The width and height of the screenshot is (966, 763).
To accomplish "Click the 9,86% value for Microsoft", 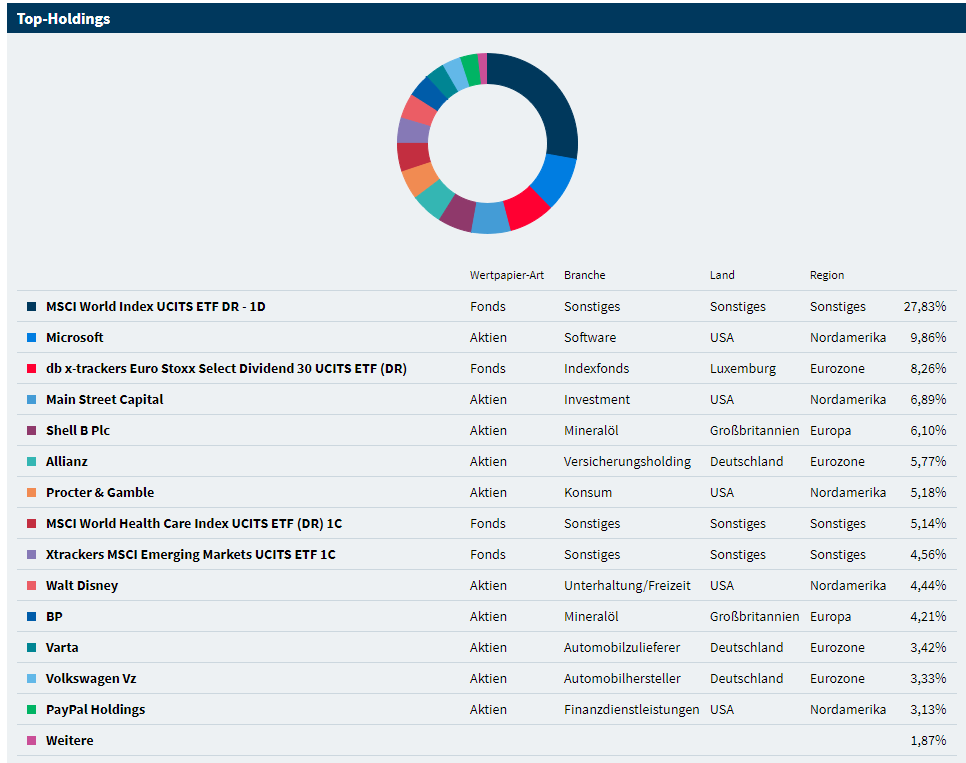I will pos(928,338).
